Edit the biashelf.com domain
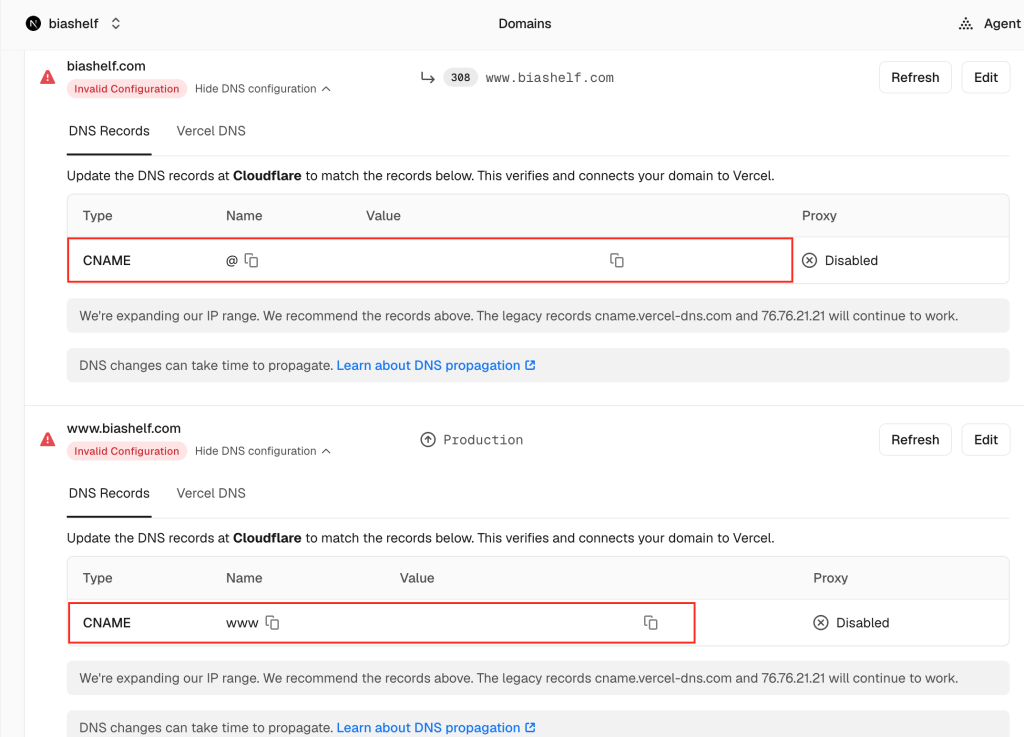Screen dimensions: 1024x737 [985, 78]
